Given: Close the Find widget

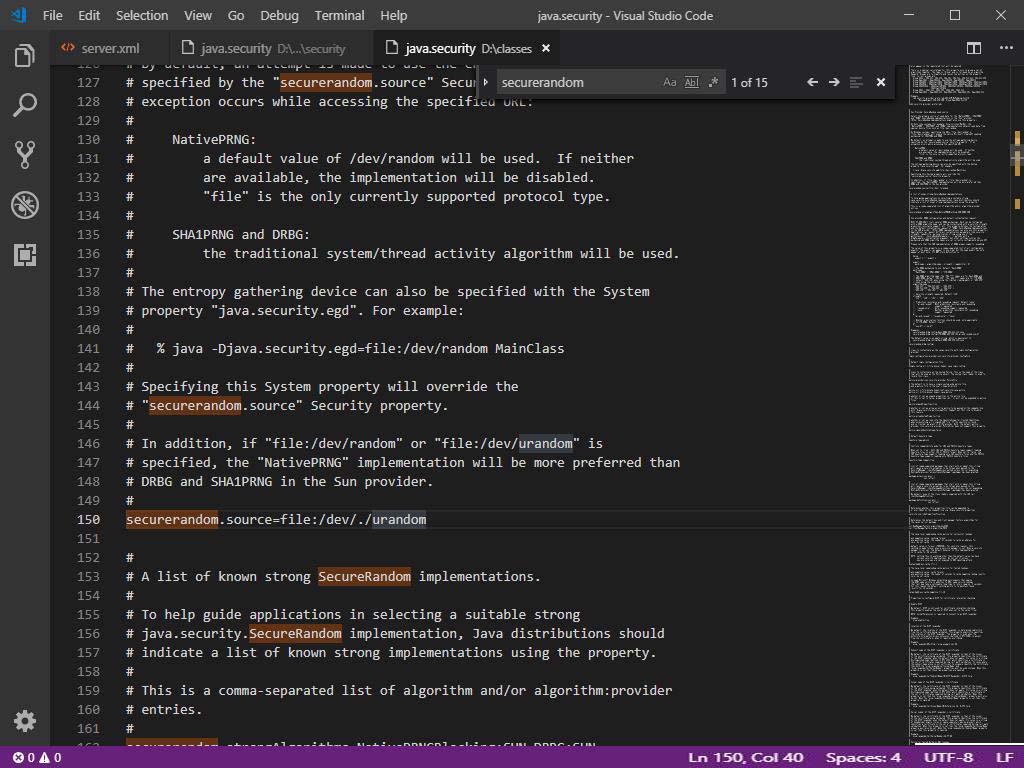Looking at the screenshot, I should point(879,83).
